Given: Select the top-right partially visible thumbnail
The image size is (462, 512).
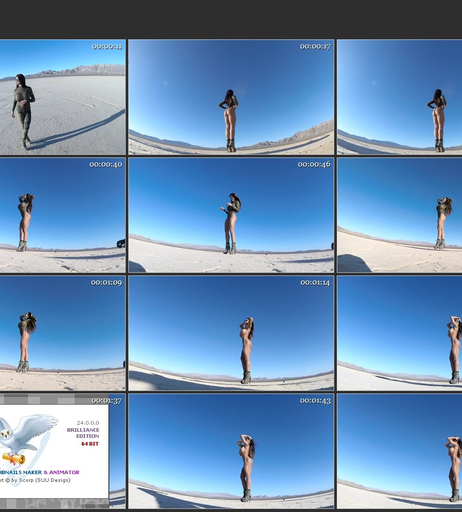Looking at the screenshot, I should point(400,97).
